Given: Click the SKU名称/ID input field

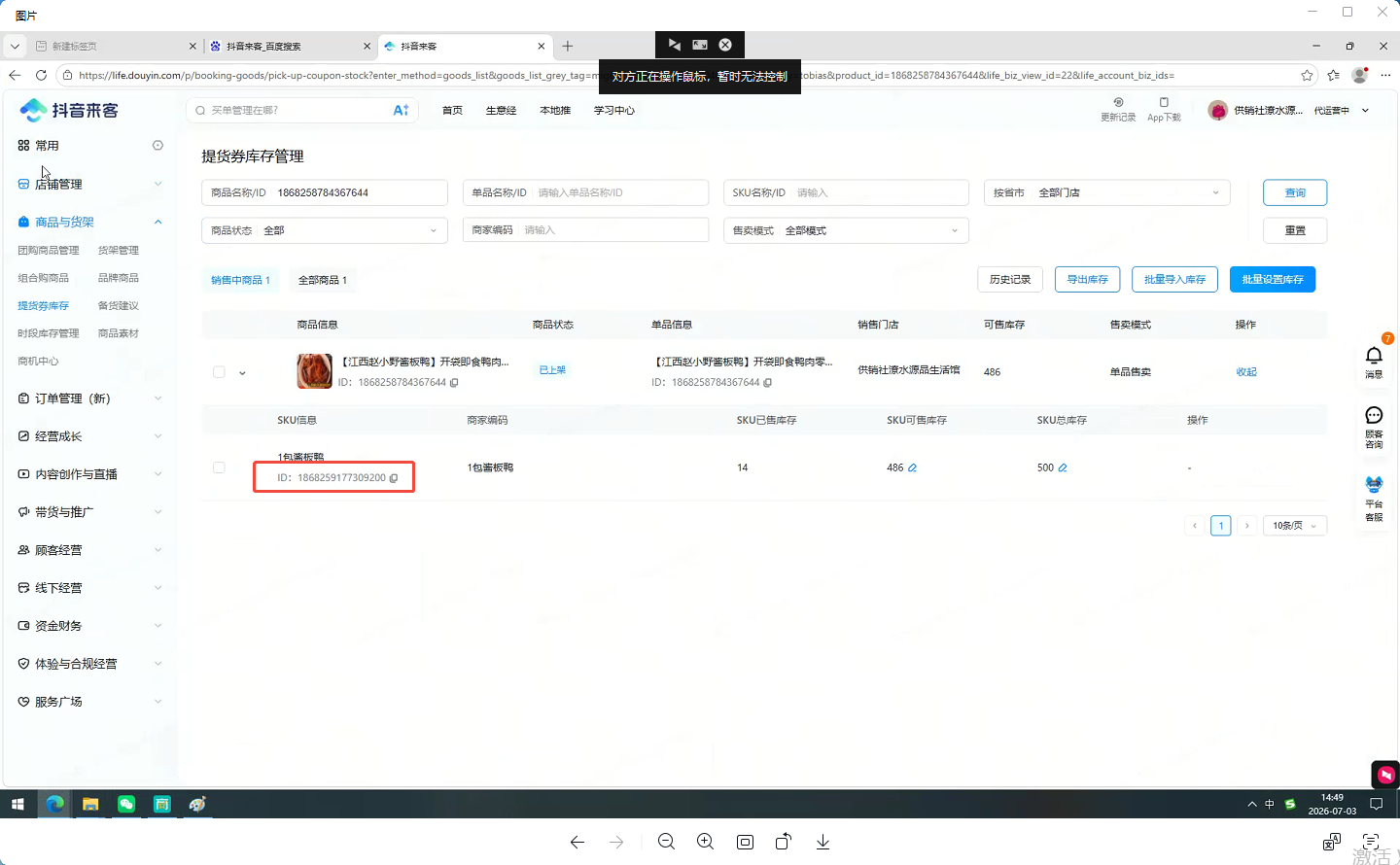Looking at the screenshot, I should point(846,192).
